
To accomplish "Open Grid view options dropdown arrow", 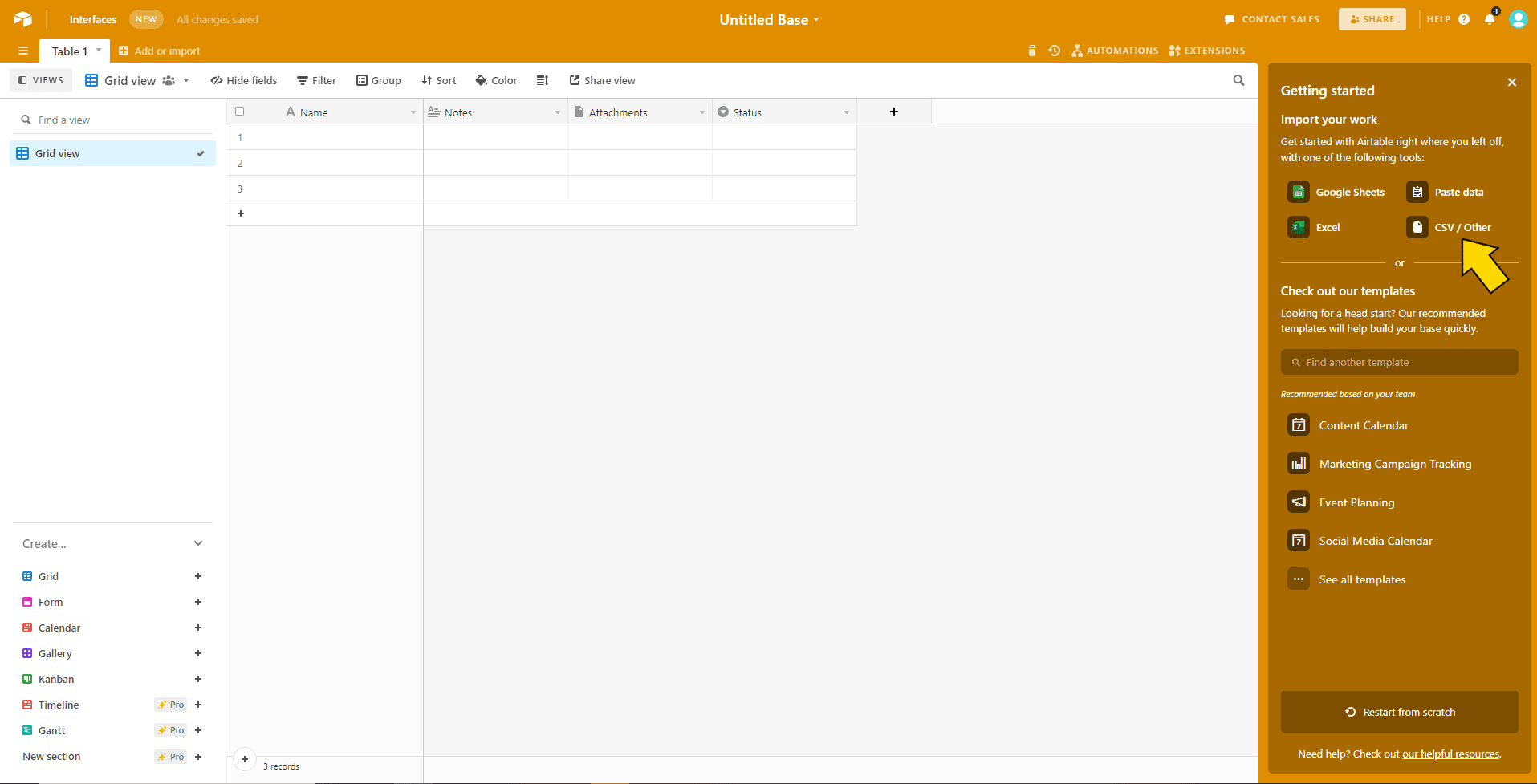I will (x=186, y=80).
